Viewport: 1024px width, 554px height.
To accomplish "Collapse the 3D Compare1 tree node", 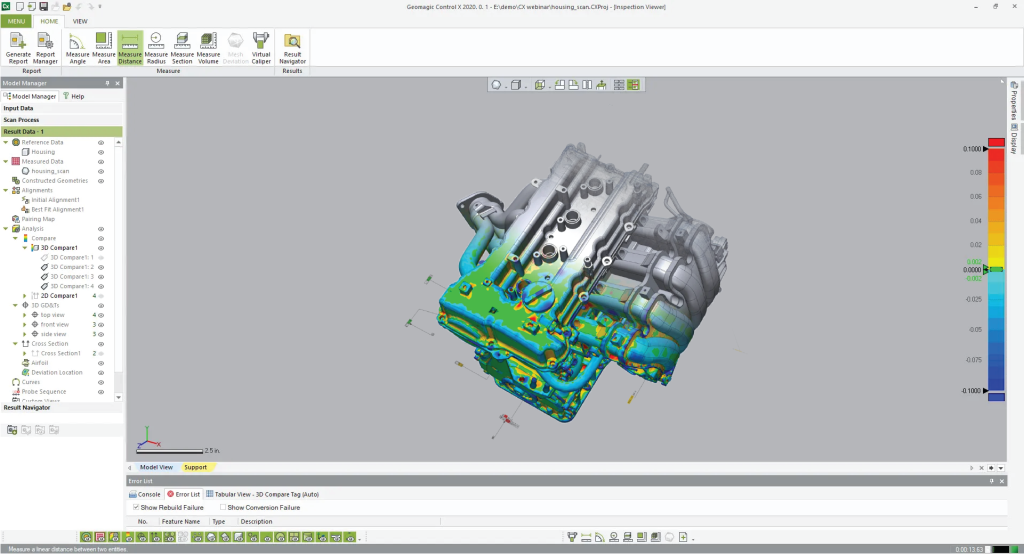I will [26, 248].
